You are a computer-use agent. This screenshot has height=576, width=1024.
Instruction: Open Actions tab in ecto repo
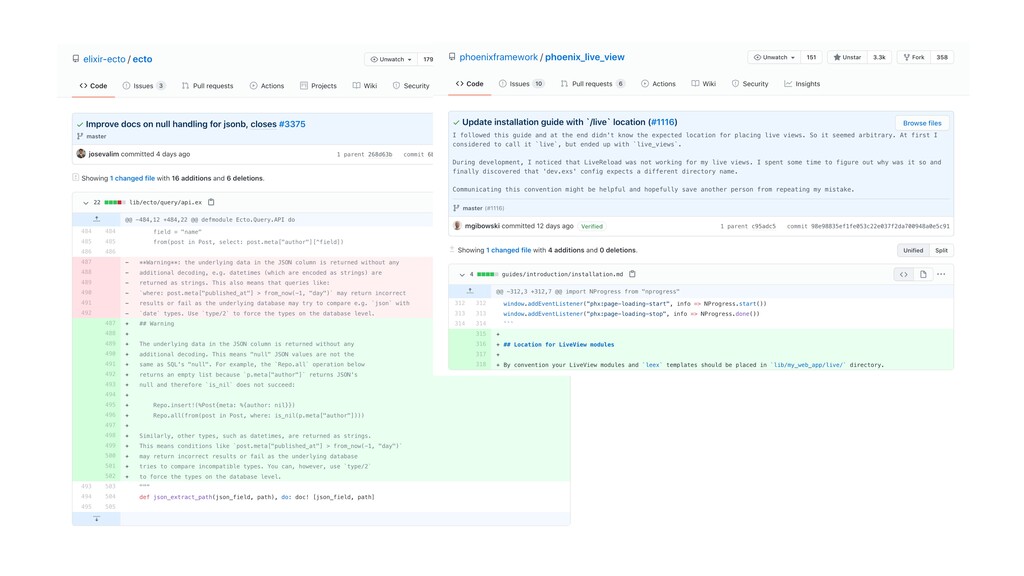click(x=266, y=86)
